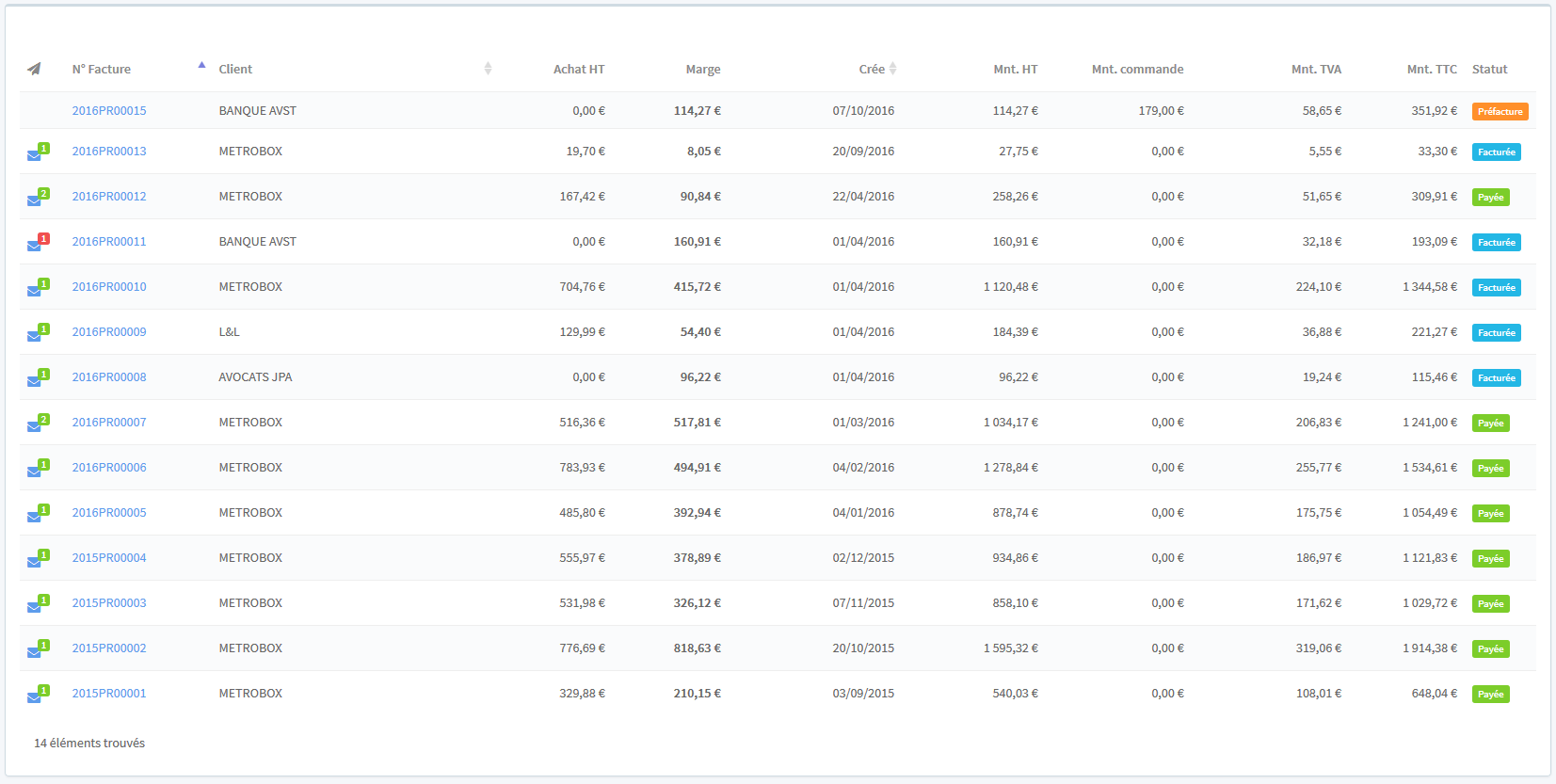Click the Marge column header
The height and width of the screenshot is (784, 1556).
point(703,69)
